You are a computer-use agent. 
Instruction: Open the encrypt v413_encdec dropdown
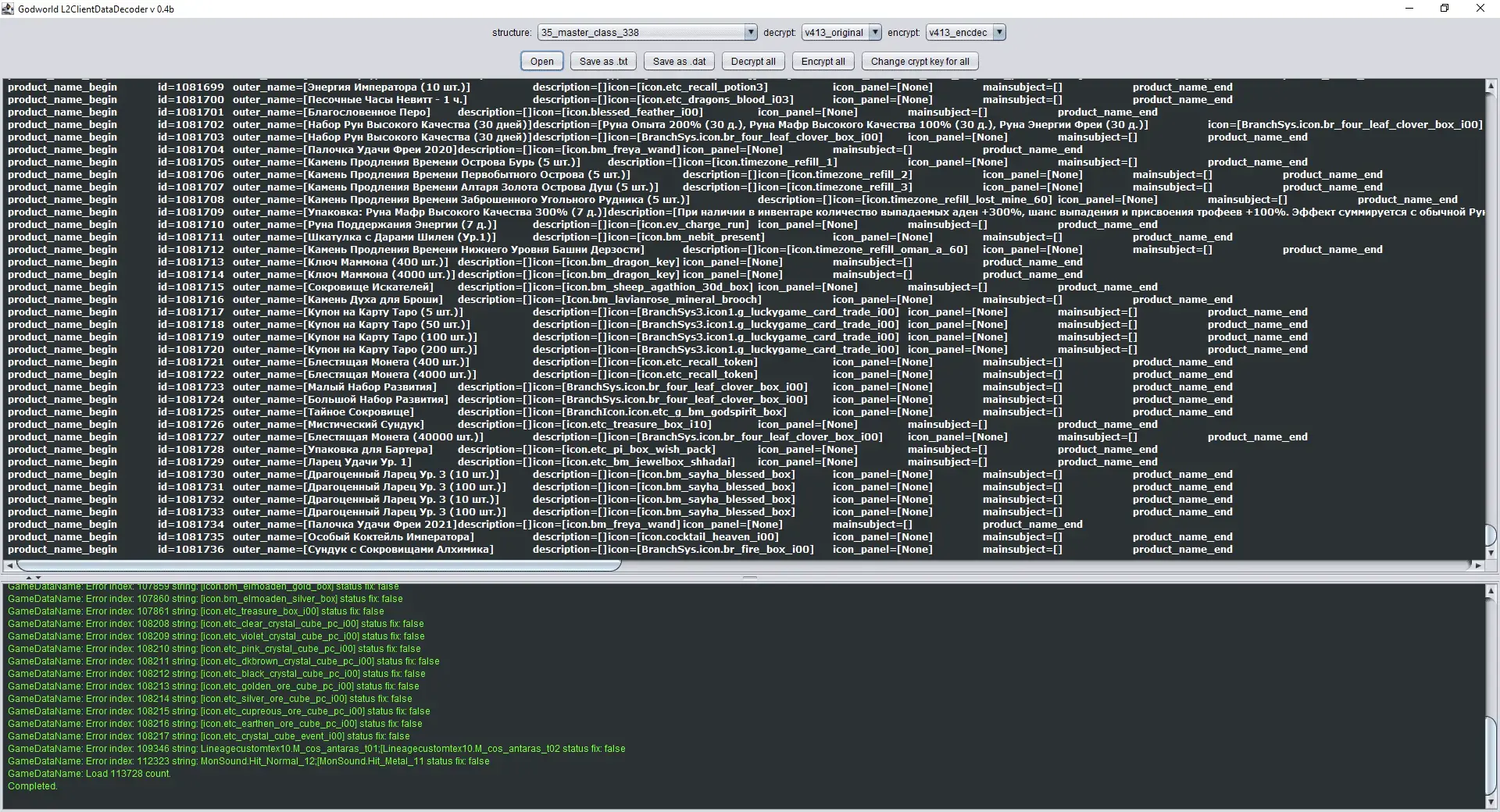point(966,32)
